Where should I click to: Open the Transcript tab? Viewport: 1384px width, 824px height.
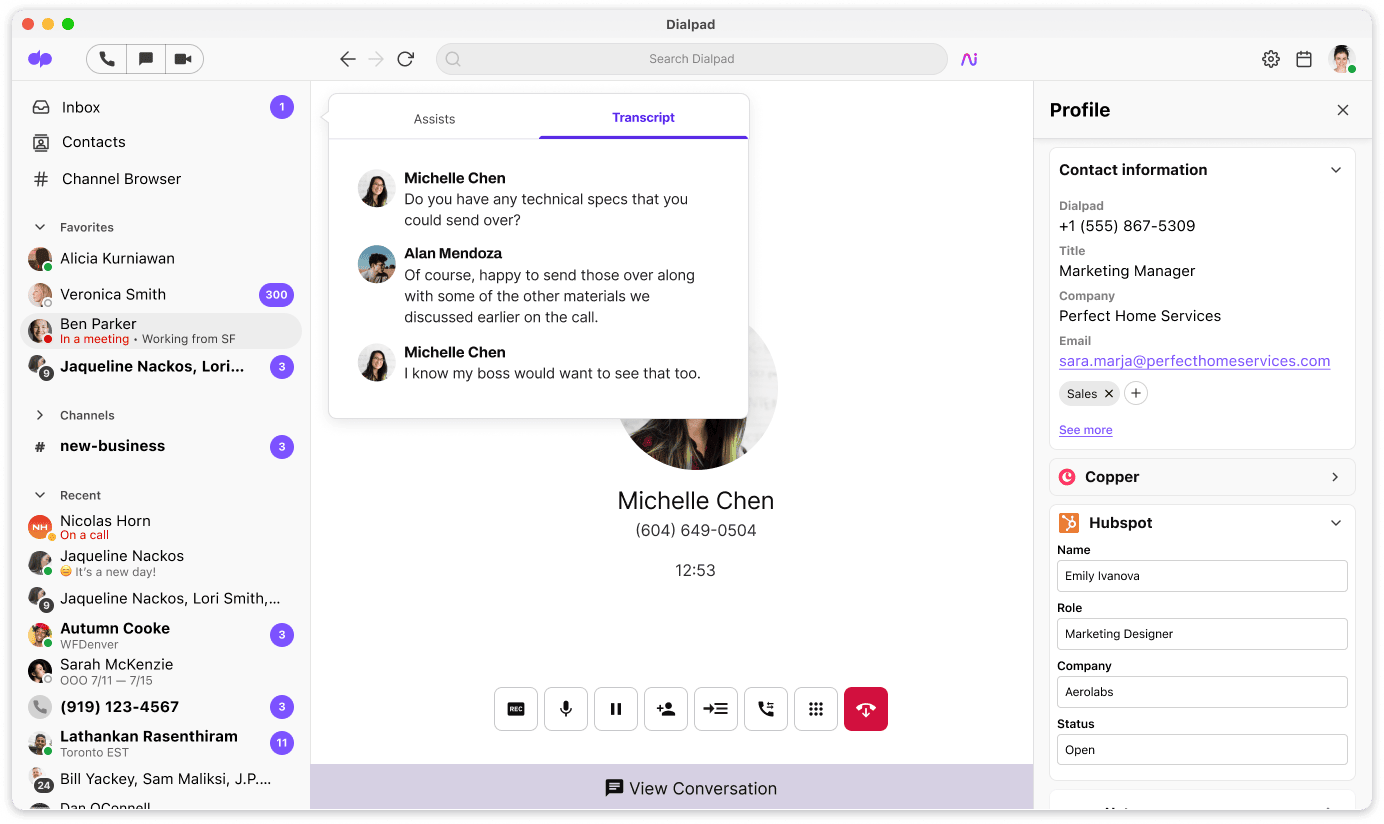(643, 118)
